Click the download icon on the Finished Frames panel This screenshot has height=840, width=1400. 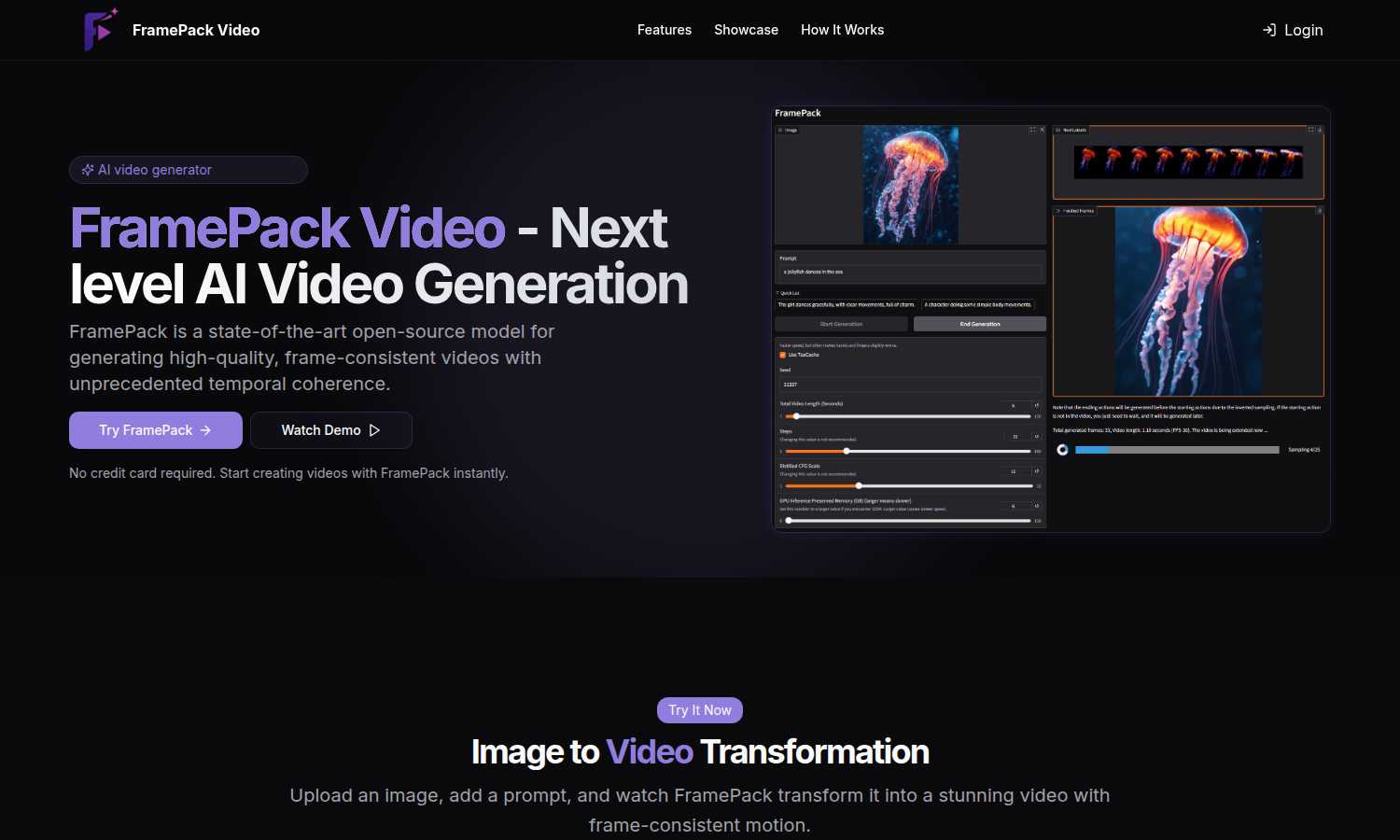[x=1320, y=211]
